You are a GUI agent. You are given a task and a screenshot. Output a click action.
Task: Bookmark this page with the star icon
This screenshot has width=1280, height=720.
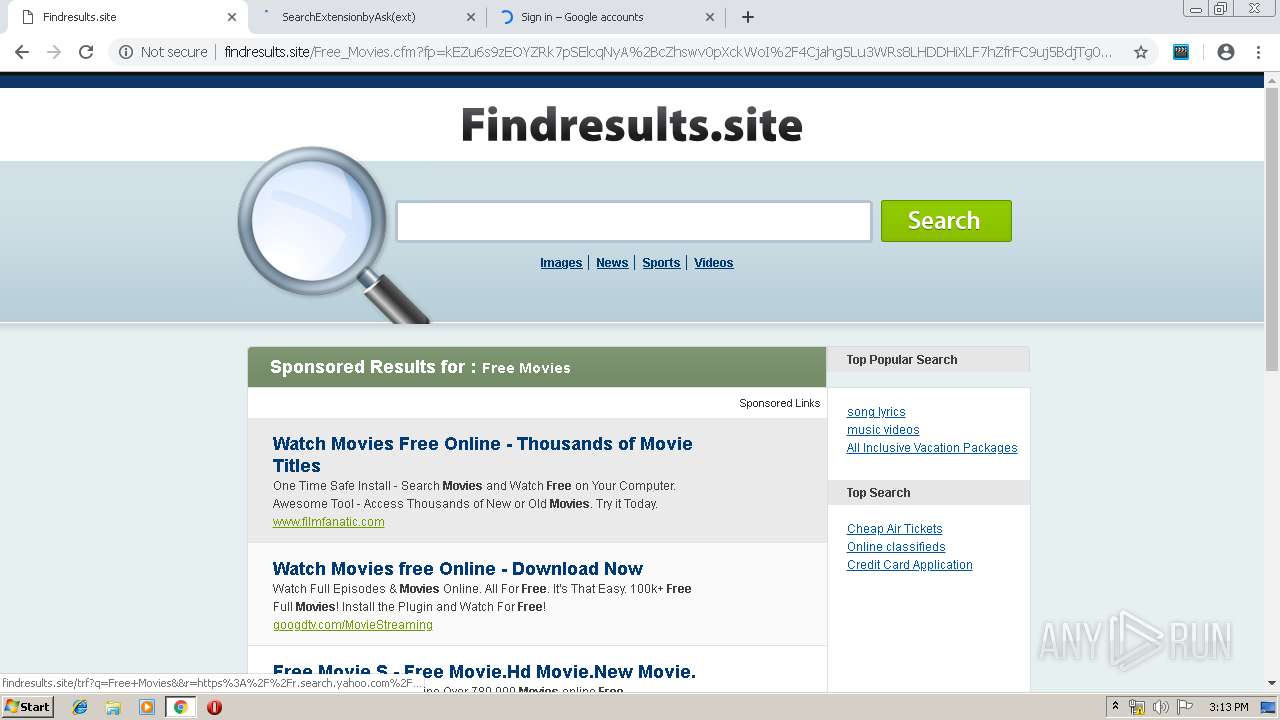coord(1140,52)
